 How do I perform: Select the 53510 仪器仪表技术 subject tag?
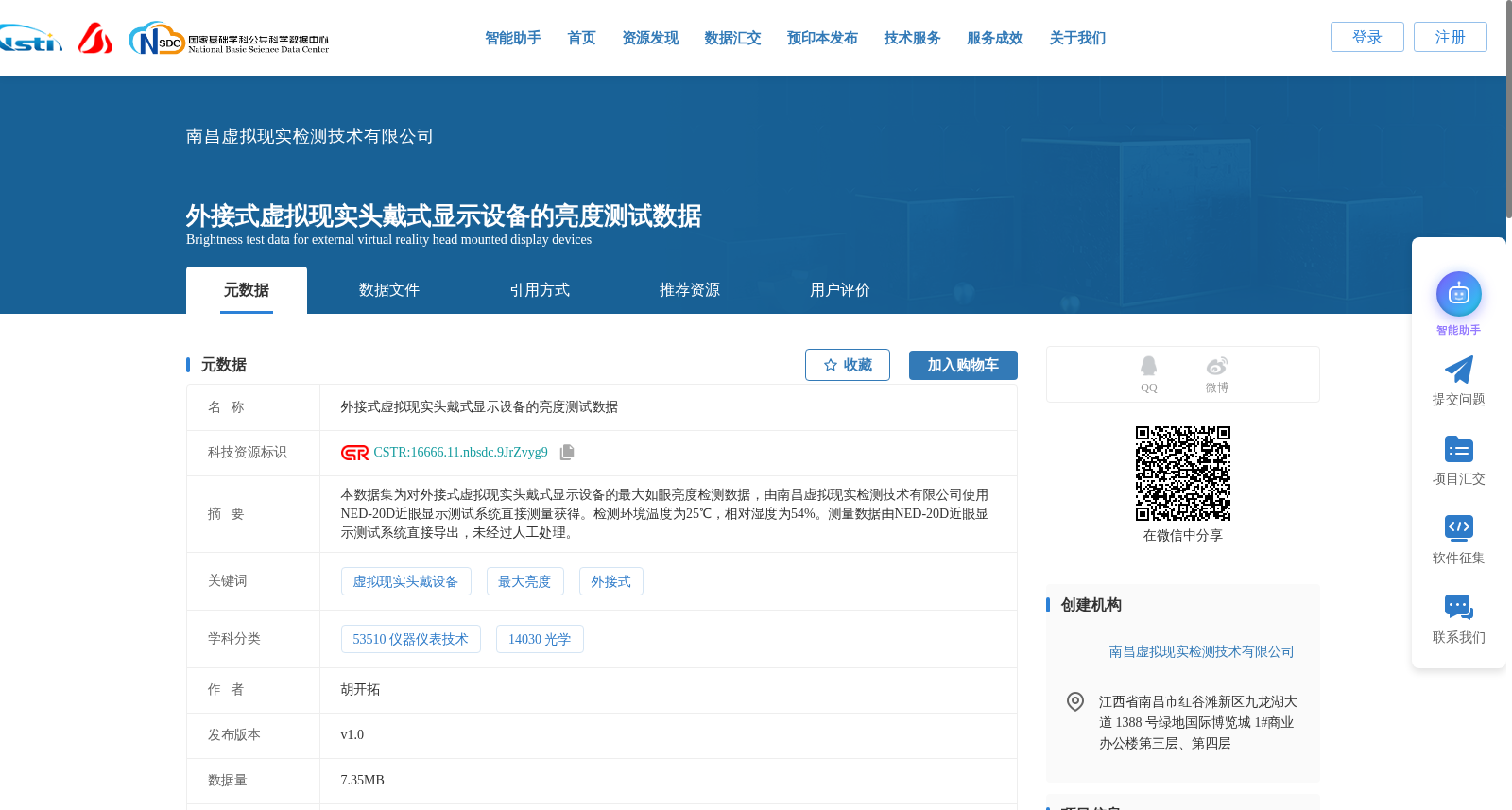[x=410, y=639]
